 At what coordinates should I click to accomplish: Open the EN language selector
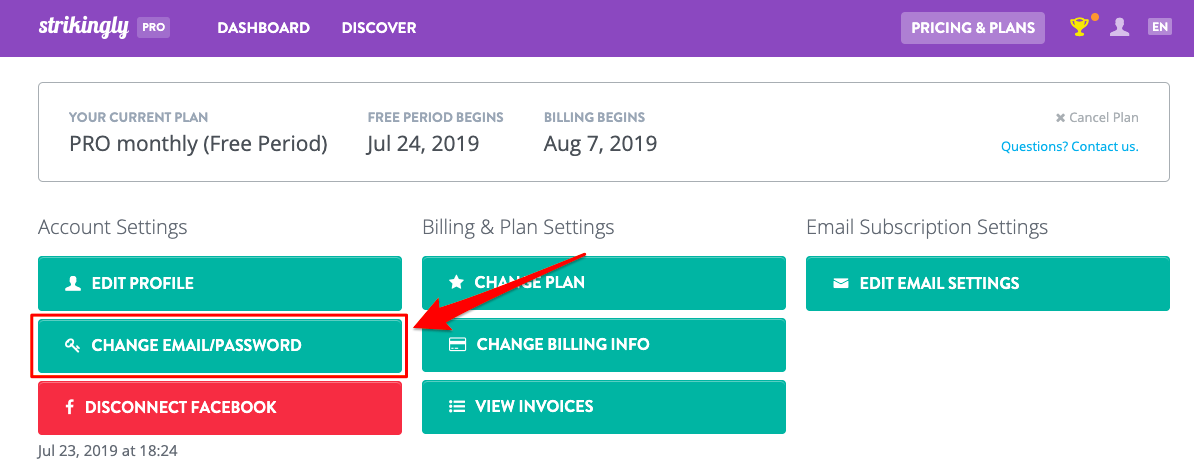click(1160, 27)
